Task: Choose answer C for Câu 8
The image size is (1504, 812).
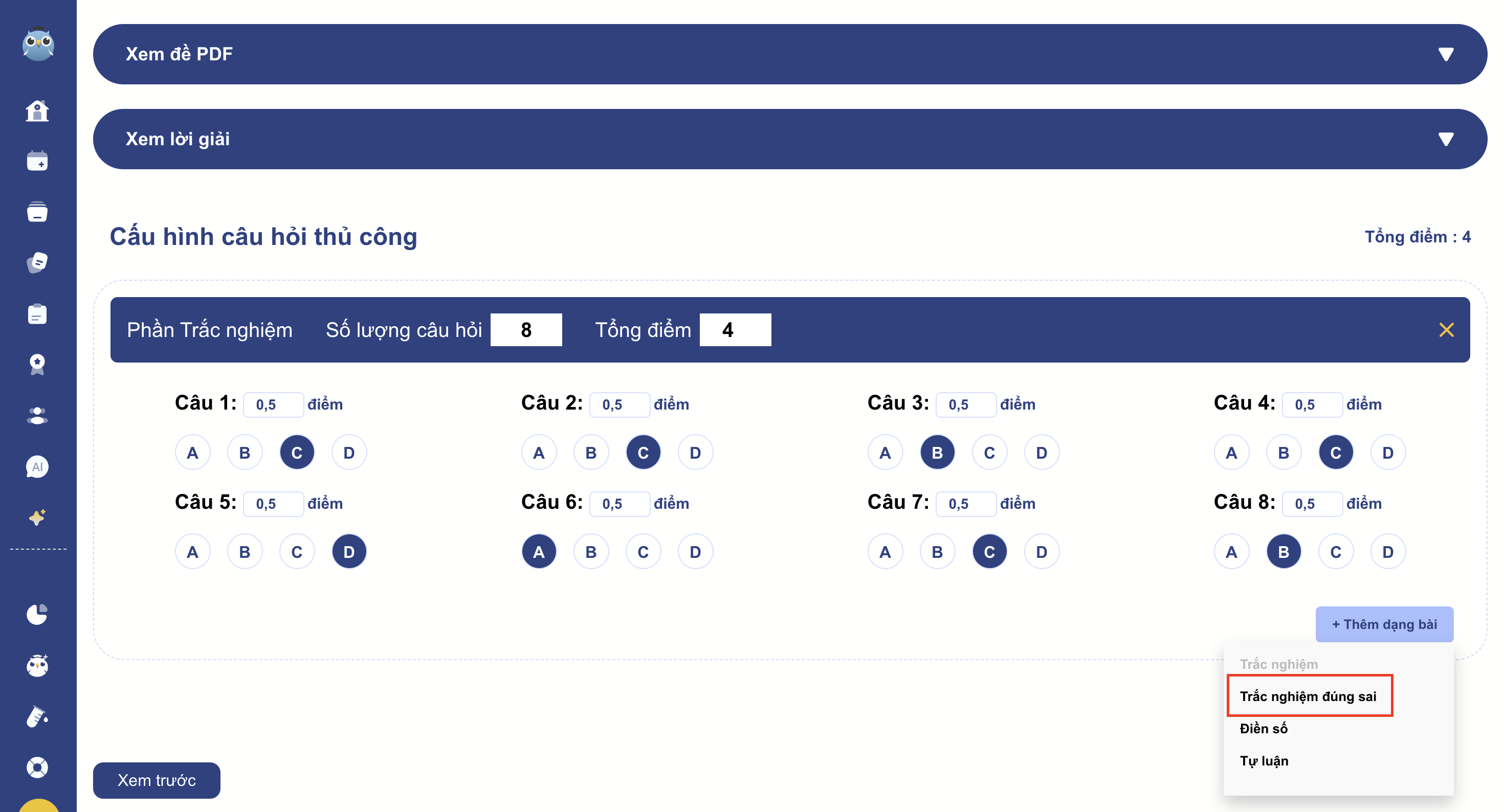Action: [1336, 552]
